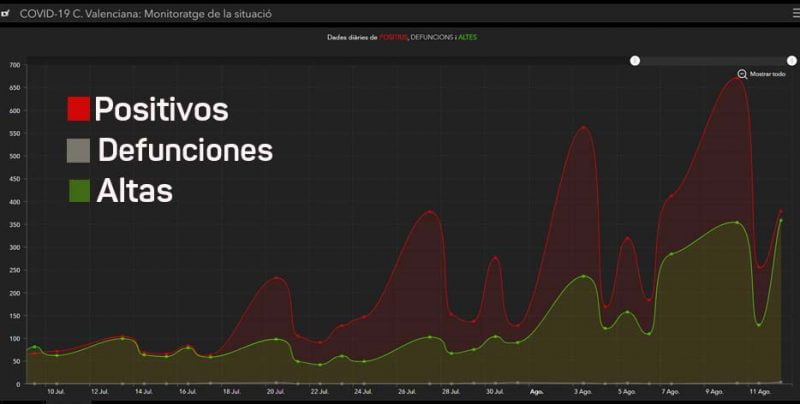The image size is (800, 404).
Task: Grab the left handle of the range slider
Action: [635, 61]
